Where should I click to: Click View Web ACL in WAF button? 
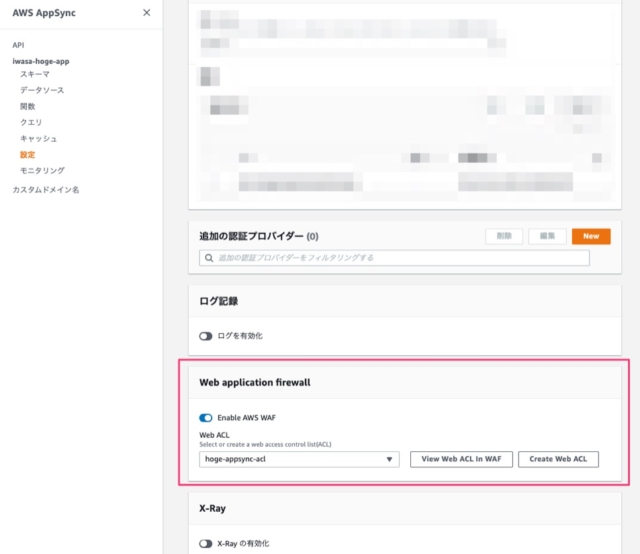[x=461, y=459]
